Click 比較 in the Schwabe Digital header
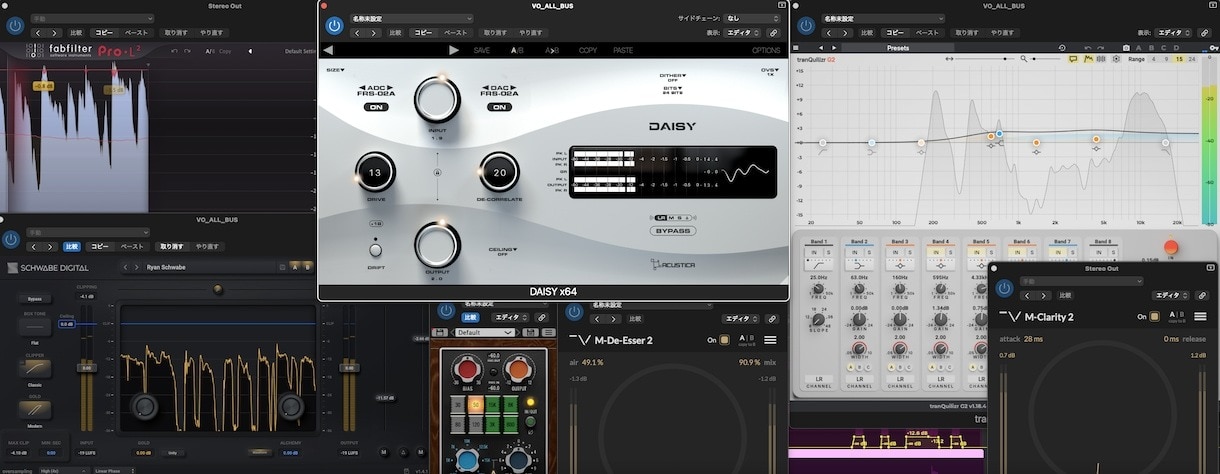The height and width of the screenshot is (474, 1220). pyautogui.click(x=72, y=246)
